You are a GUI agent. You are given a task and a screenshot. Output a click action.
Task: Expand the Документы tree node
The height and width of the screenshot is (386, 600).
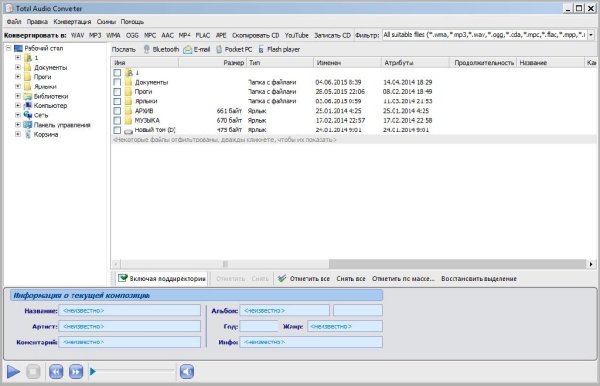(18, 67)
